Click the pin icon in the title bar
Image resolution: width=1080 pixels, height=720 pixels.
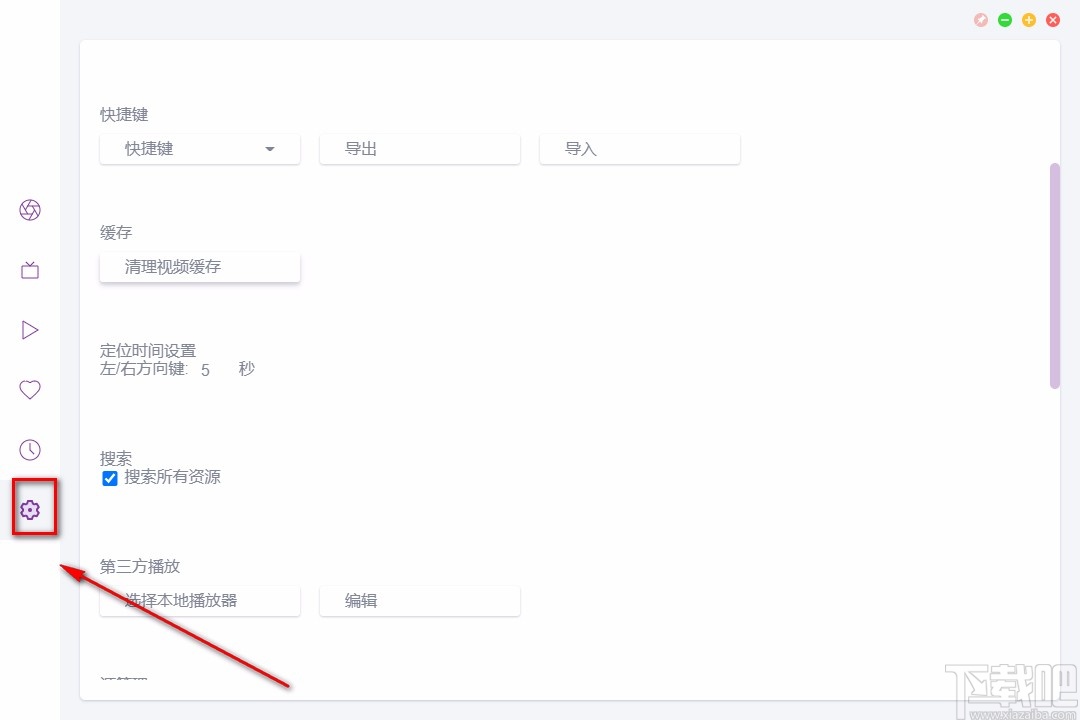click(981, 19)
